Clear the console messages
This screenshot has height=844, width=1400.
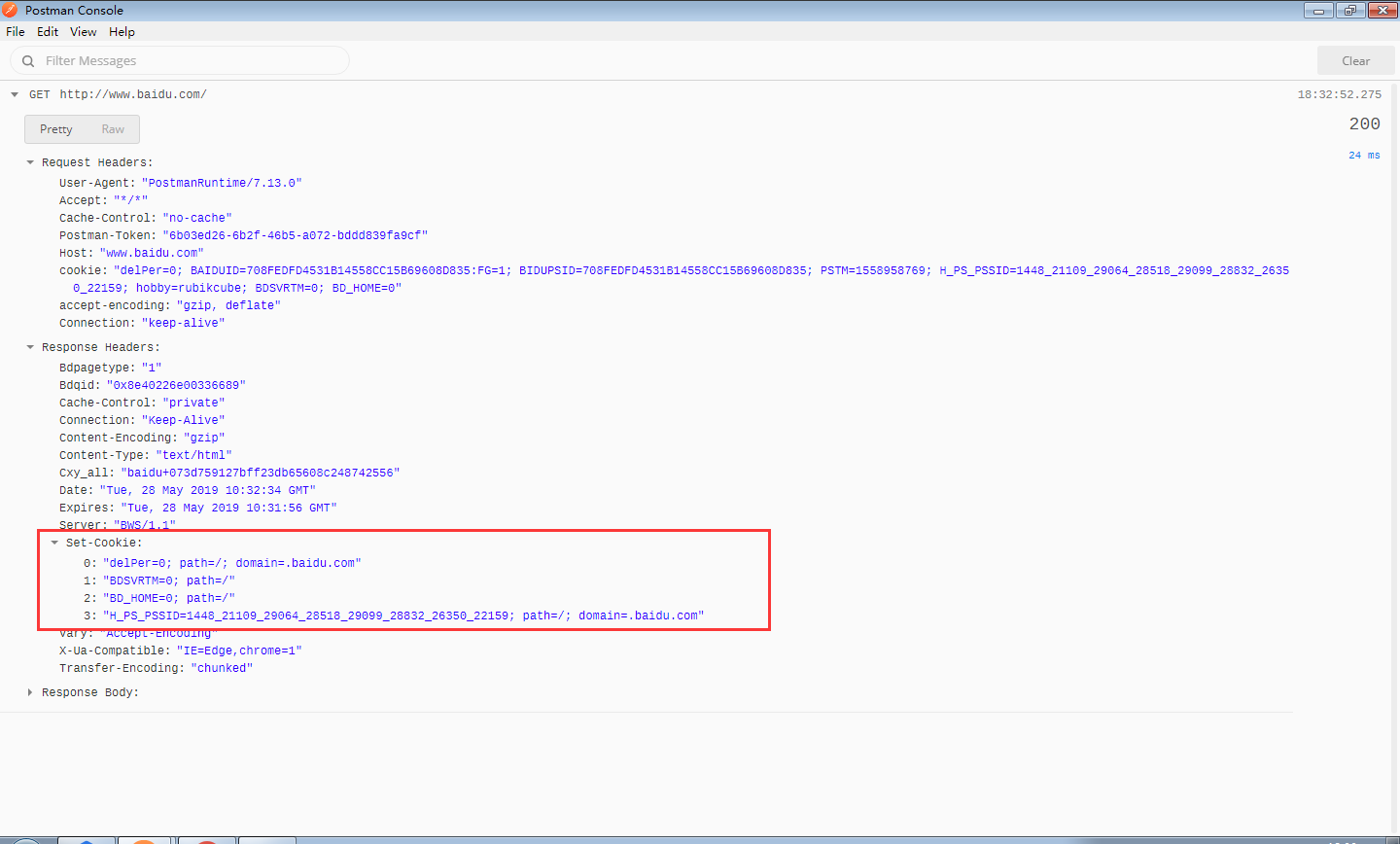(x=1355, y=60)
